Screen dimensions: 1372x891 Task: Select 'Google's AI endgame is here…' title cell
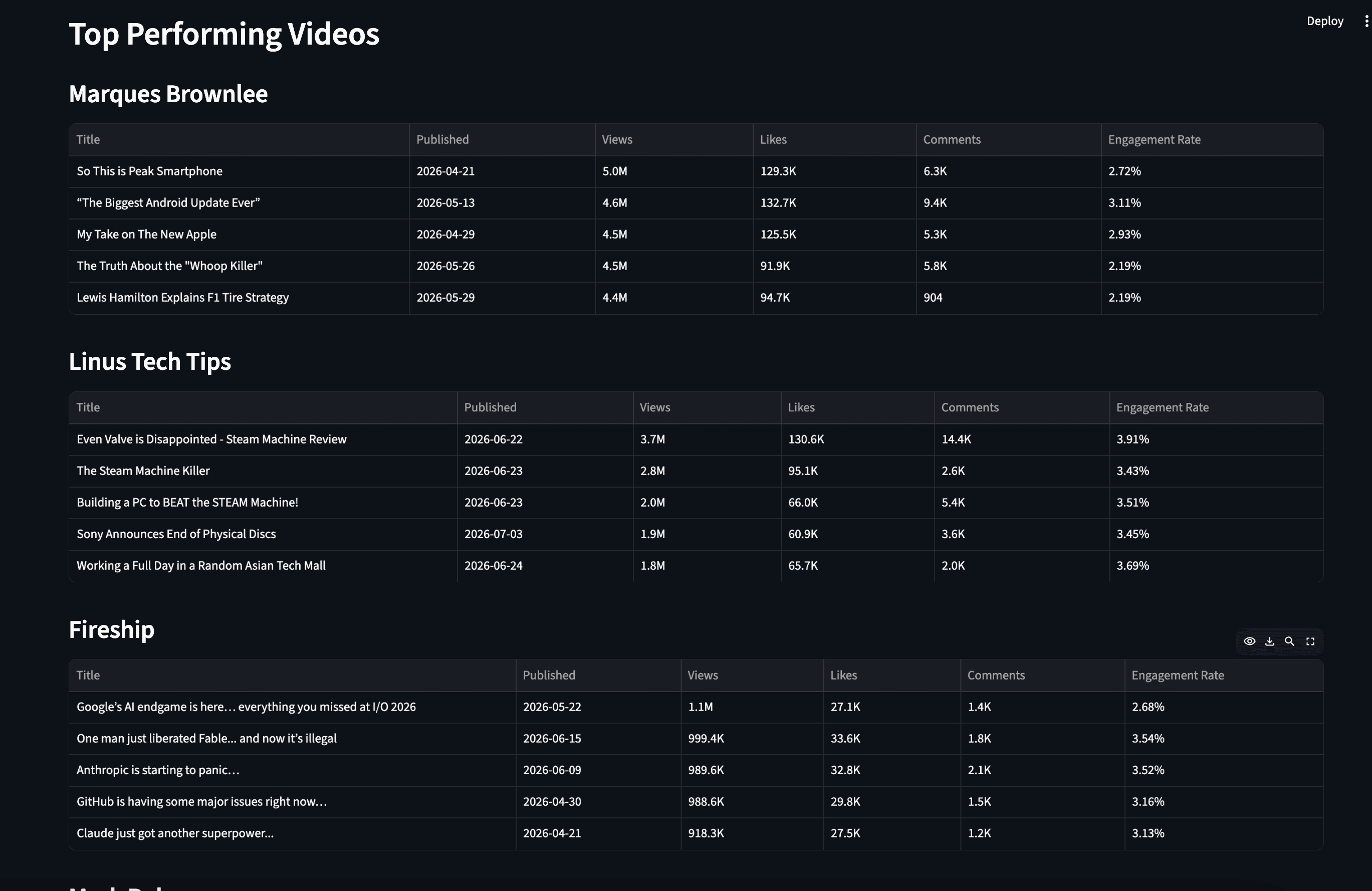click(292, 707)
